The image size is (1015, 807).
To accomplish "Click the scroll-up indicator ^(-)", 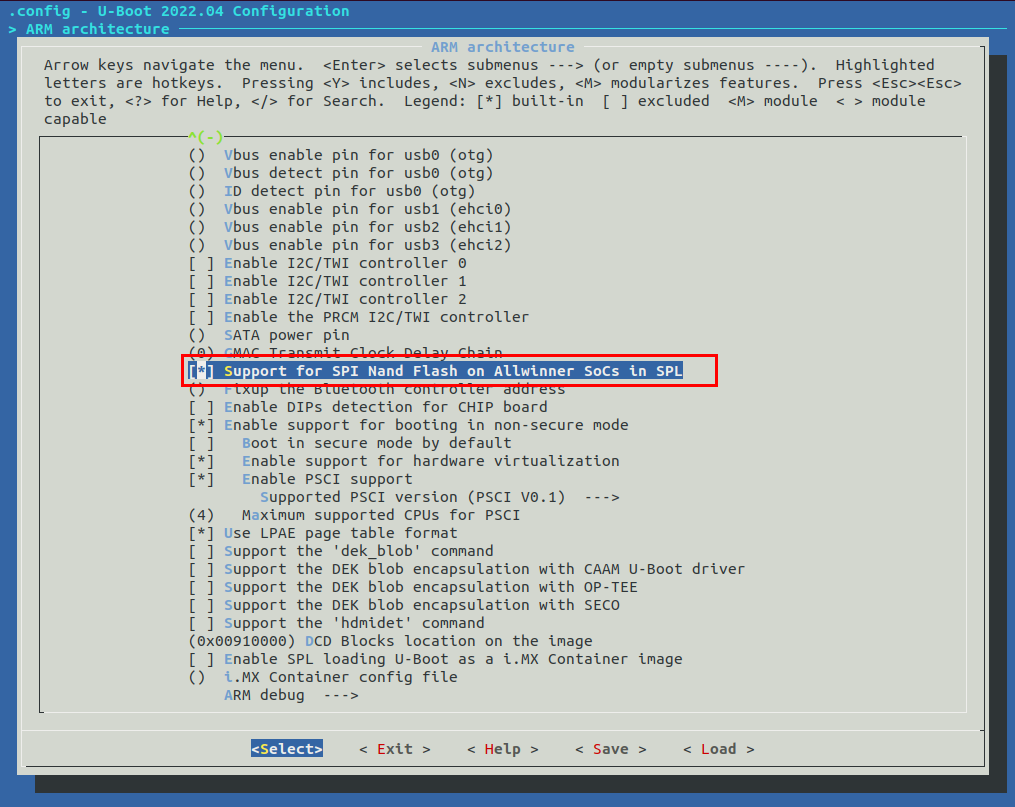I will (206, 137).
